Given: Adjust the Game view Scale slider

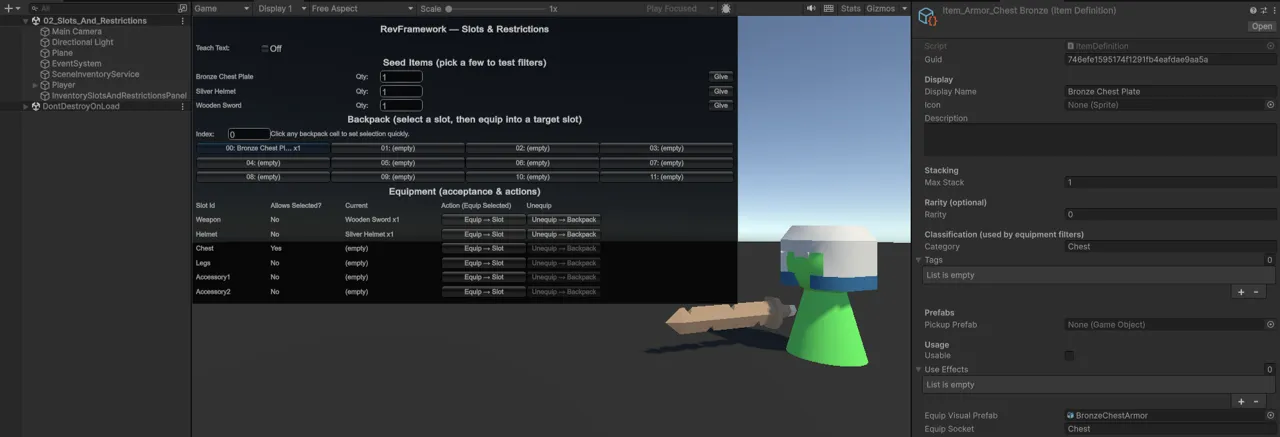Looking at the screenshot, I should click(x=496, y=8).
